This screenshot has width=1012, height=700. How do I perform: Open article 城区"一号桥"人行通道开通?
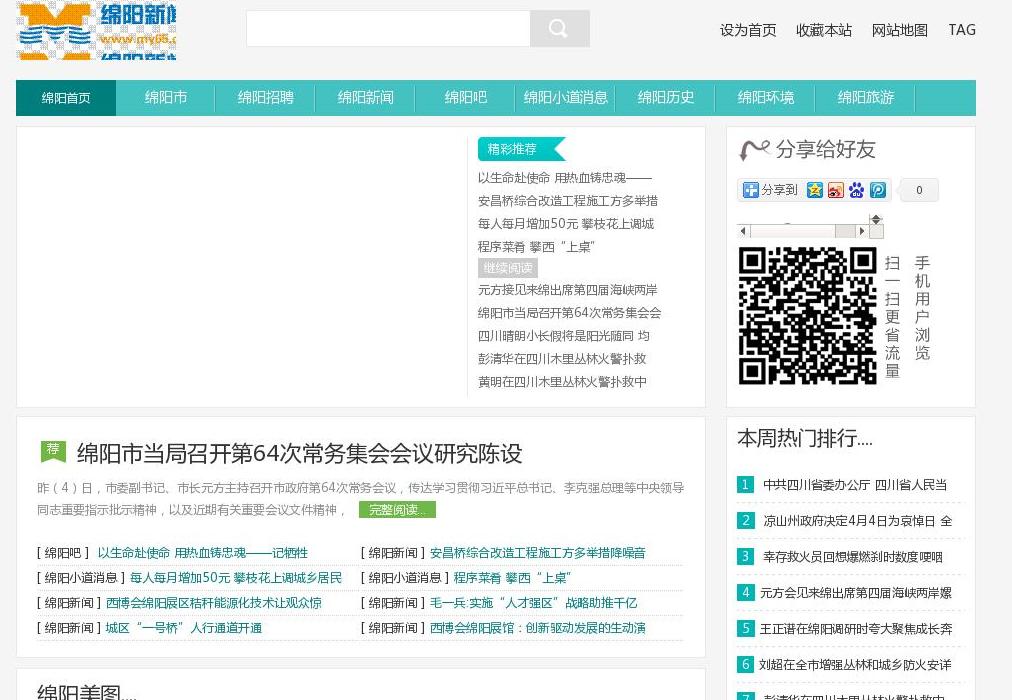[183, 628]
